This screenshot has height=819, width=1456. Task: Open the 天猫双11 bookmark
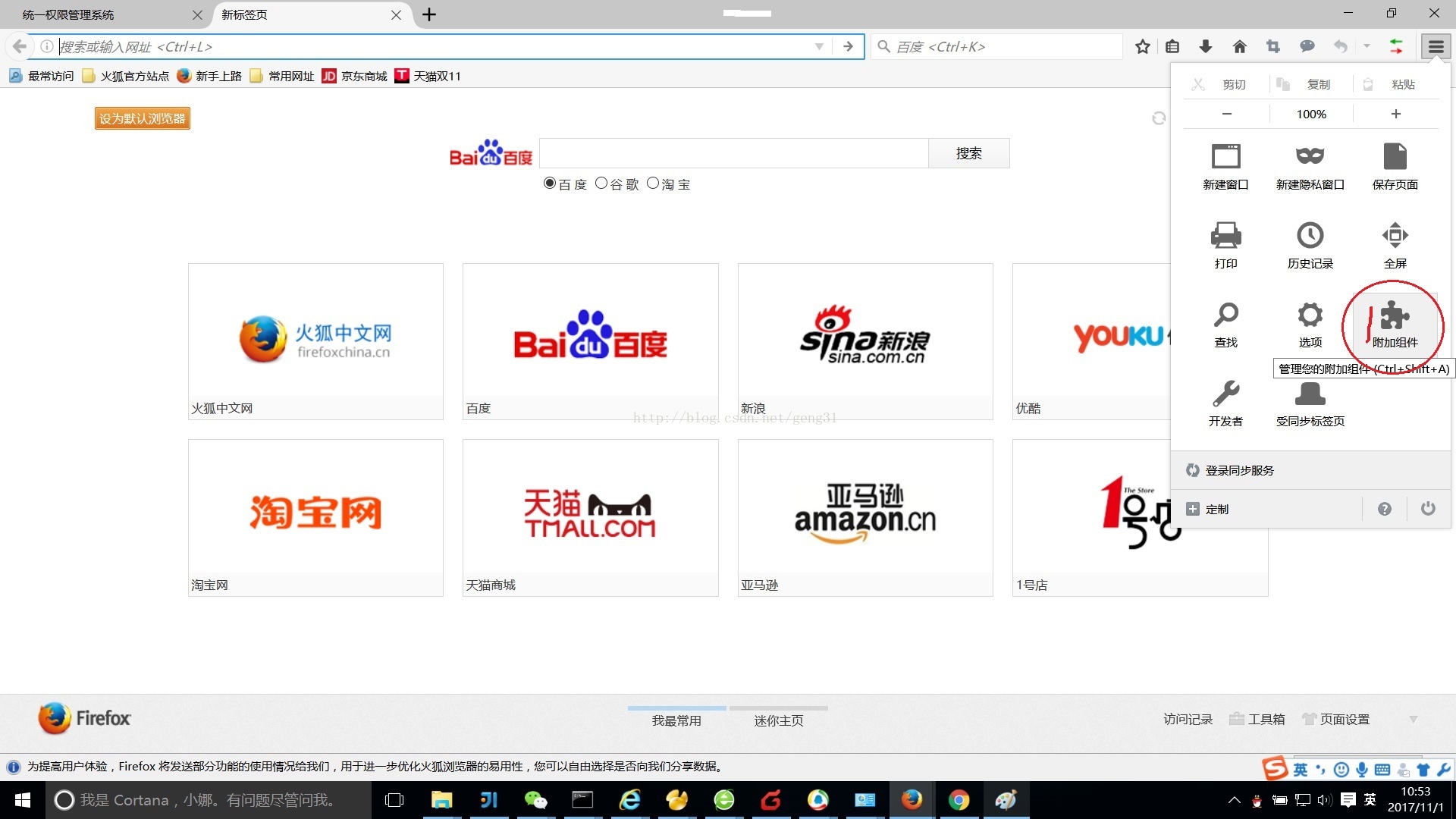428,76
